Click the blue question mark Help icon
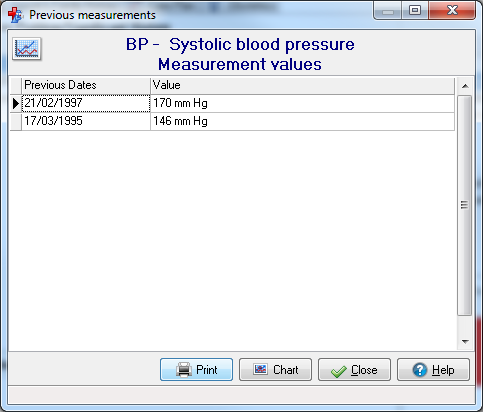The height and width of the screenshot is (412, 483). pos(420,370)
